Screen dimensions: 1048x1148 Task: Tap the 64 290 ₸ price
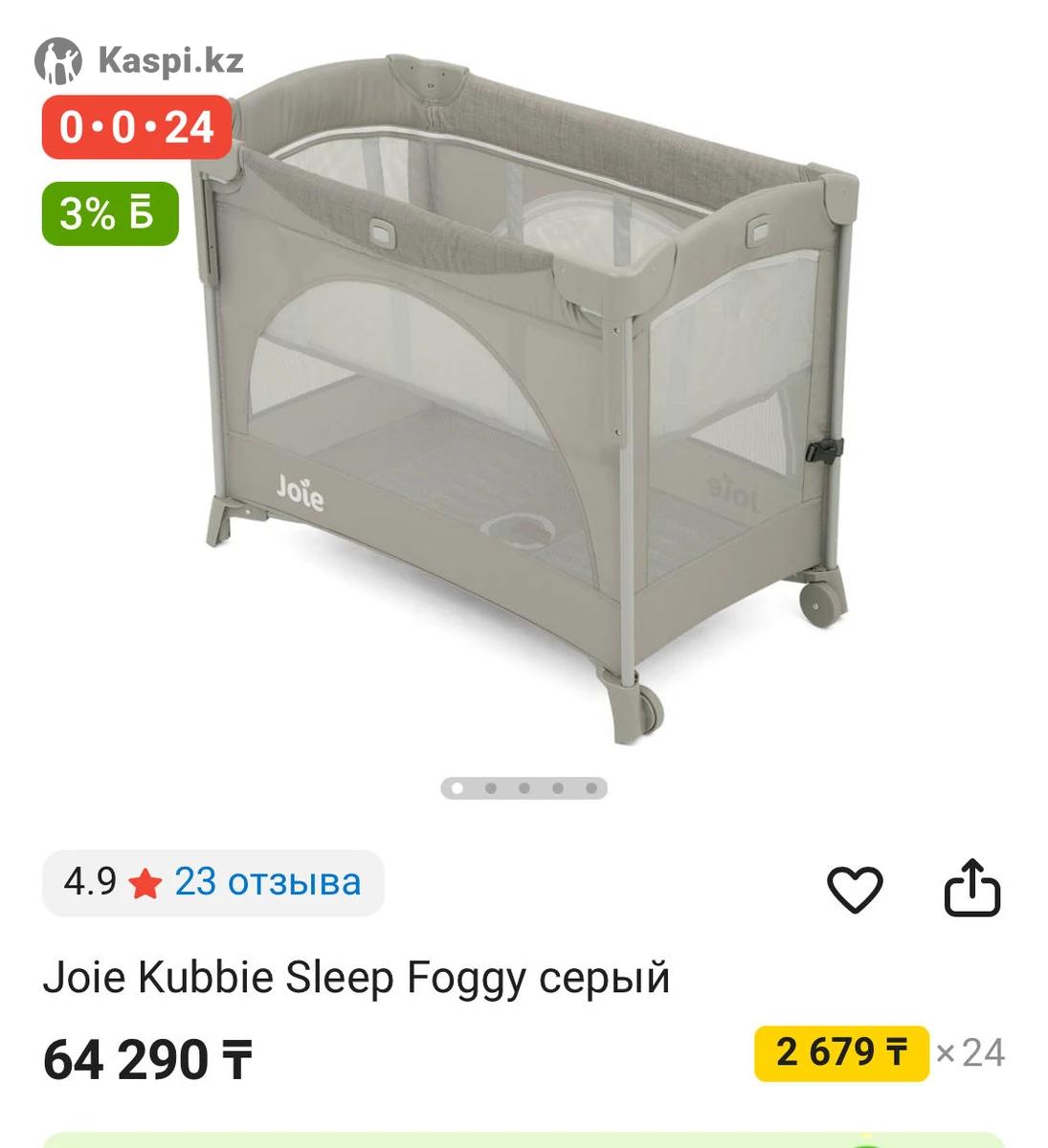point(147,1060)
